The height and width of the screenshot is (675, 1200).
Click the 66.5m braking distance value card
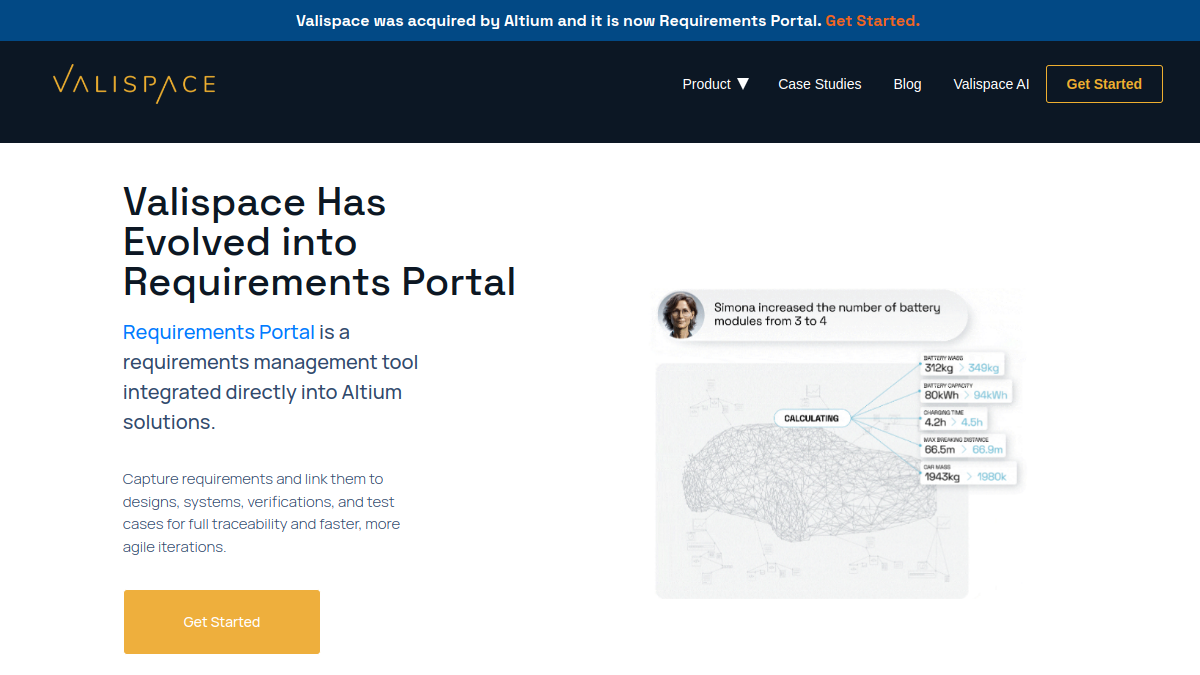(x=963, y=446)
